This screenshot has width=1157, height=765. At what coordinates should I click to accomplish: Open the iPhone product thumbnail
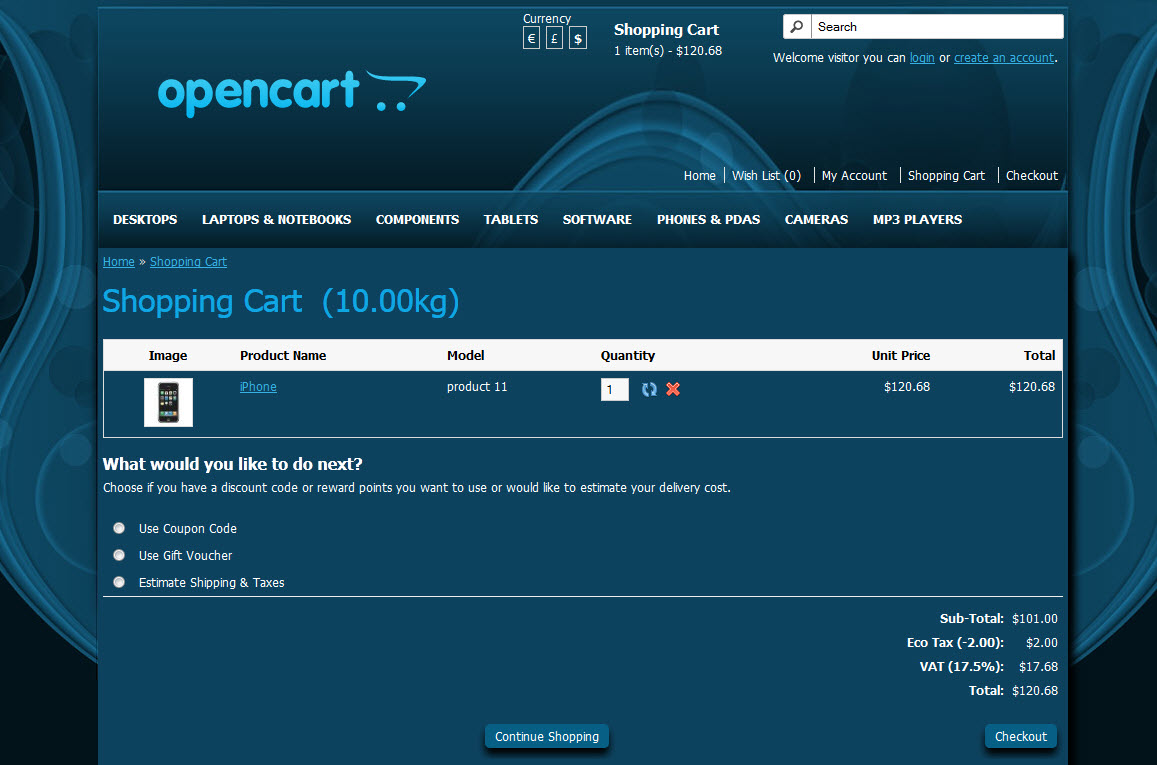pos(168,402)
